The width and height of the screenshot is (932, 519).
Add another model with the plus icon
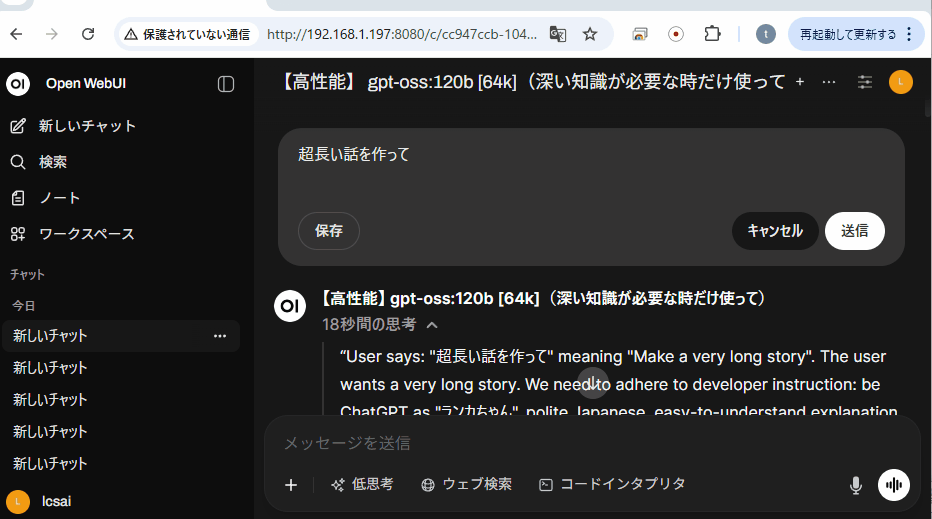[799, 82]
